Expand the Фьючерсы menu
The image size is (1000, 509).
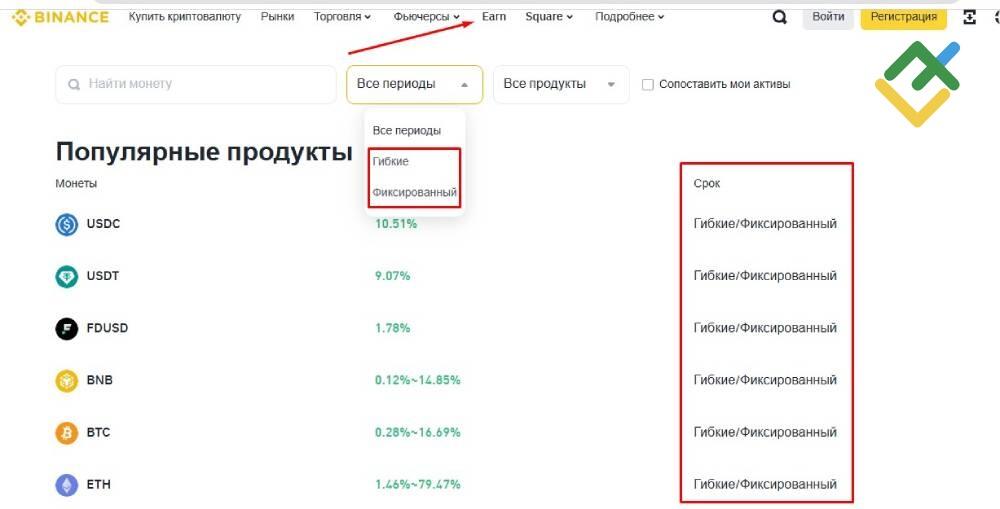[x=427, y=17]
